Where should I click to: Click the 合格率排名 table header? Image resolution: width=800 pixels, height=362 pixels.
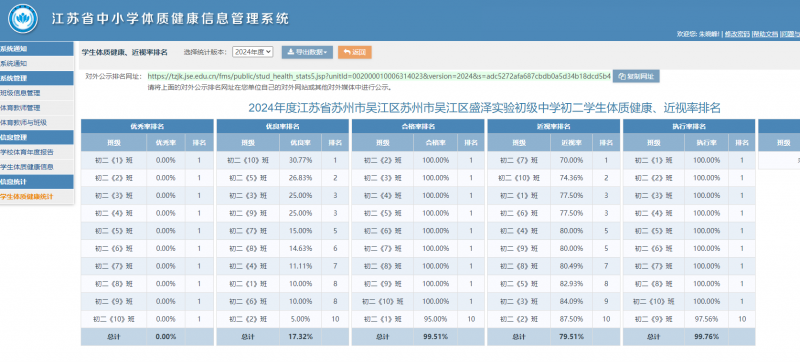(418, 126)
